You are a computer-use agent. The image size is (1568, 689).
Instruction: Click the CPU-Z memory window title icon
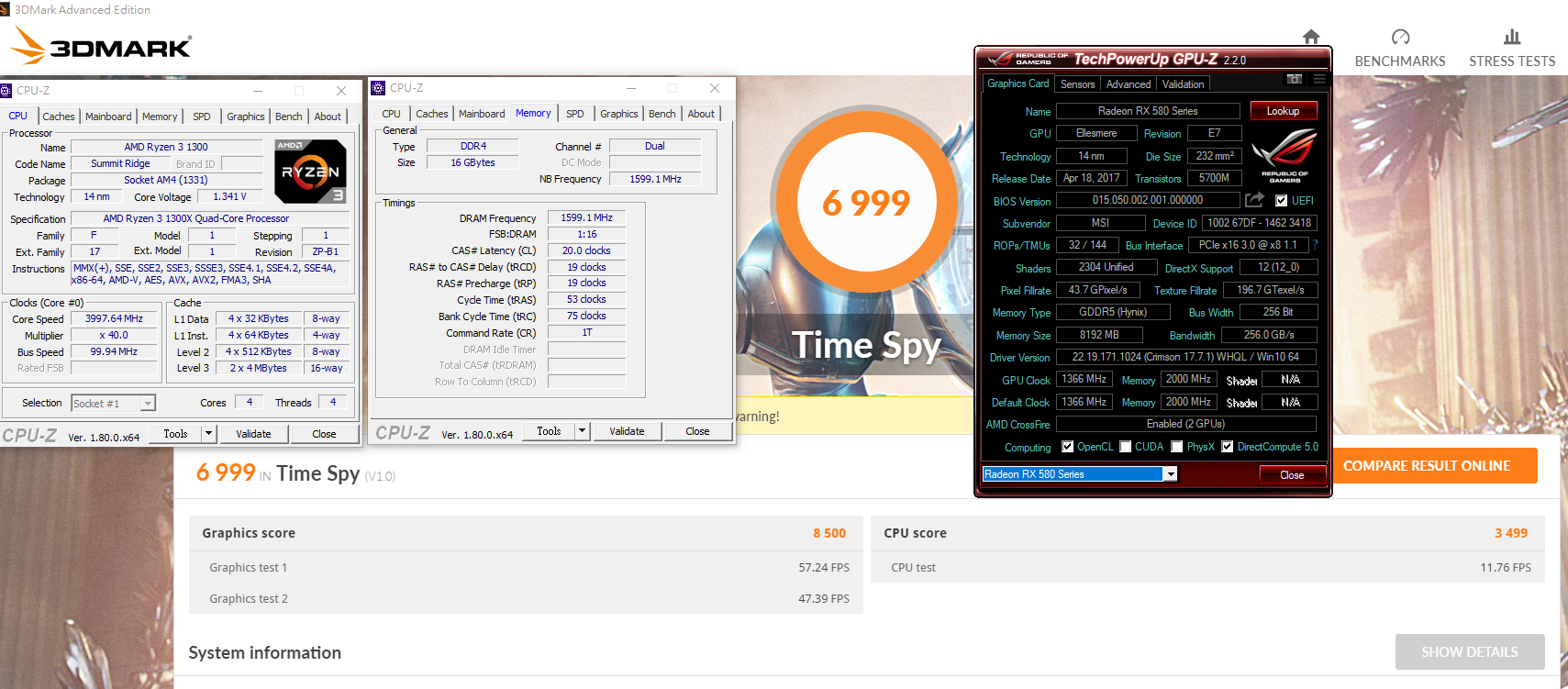pyautogui.click(x=378, y=88)
